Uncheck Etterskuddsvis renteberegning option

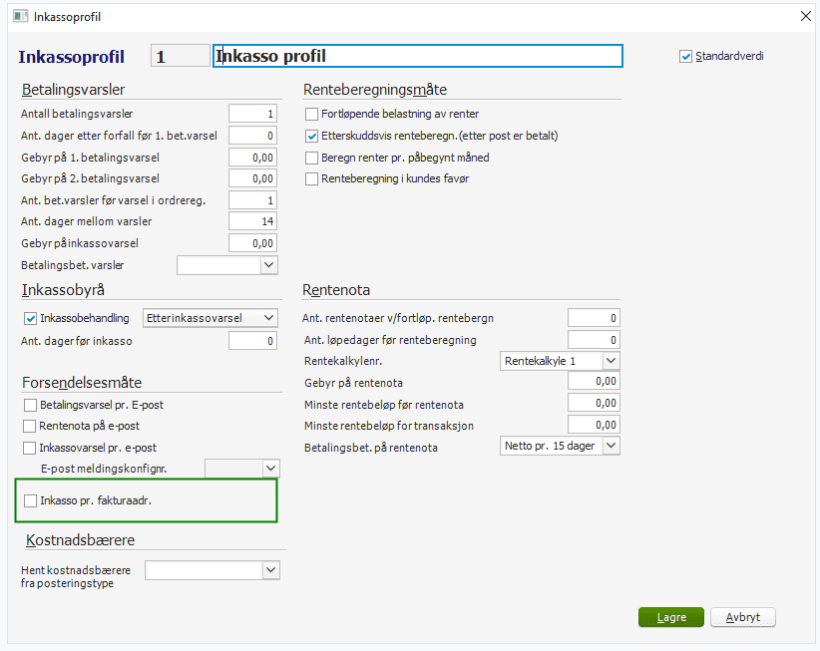(312, 136)
